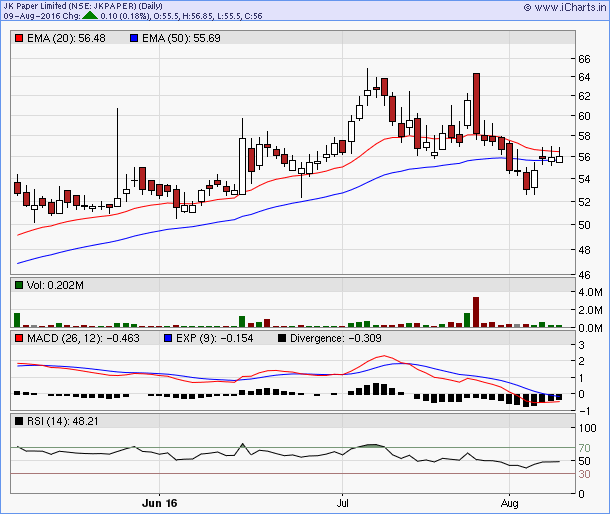
Task: Click the red 30 RSI oversold label
Action: coord(584,474)
